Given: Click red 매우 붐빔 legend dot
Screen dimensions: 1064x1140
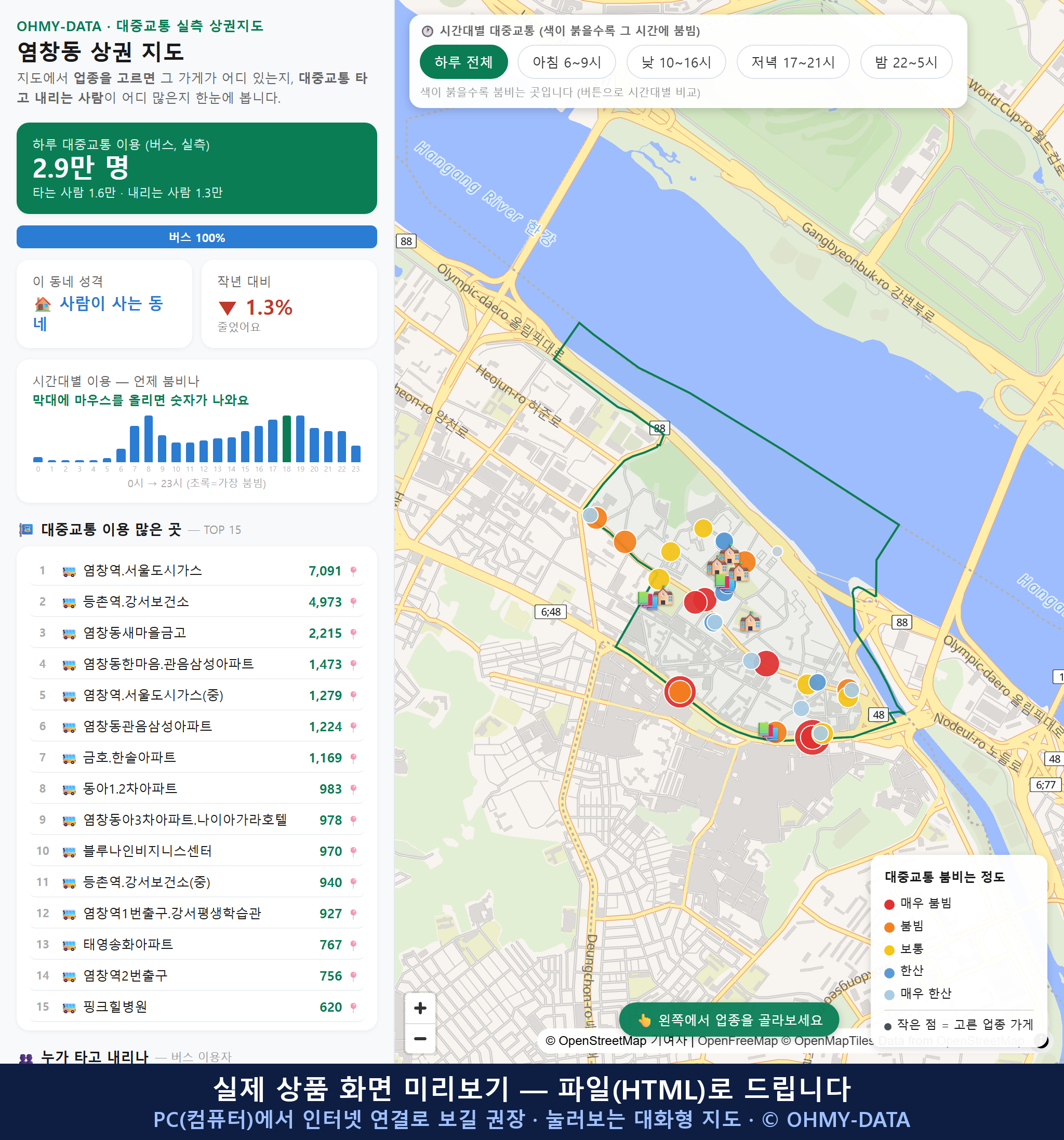Looking at the screenshot, I should pos(889,904).
